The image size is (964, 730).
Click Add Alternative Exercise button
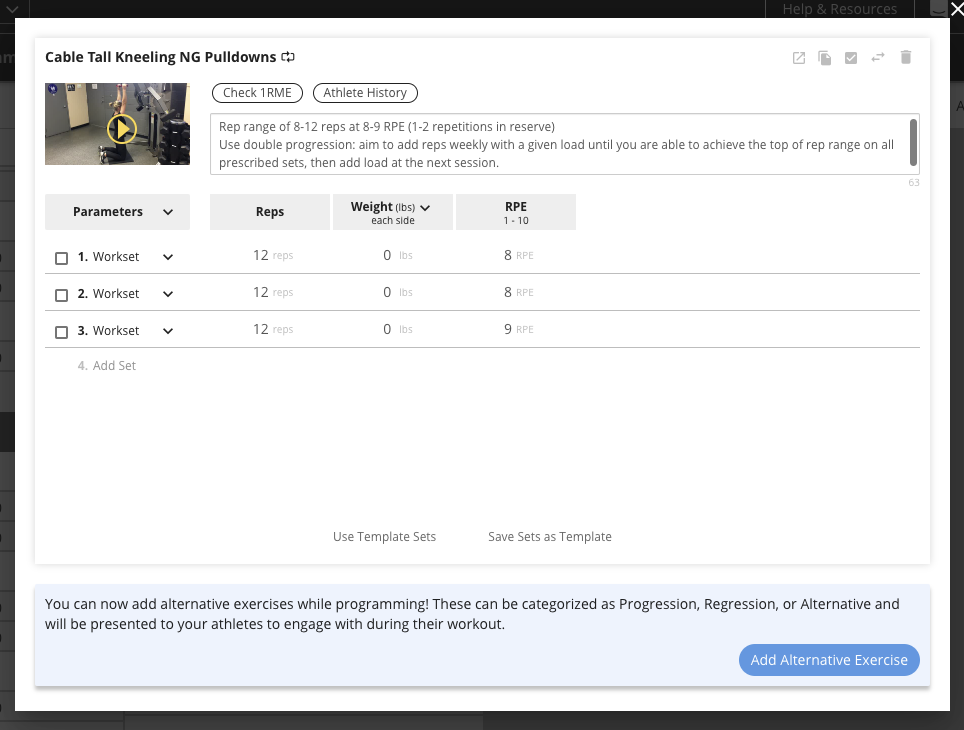[829, 660]
